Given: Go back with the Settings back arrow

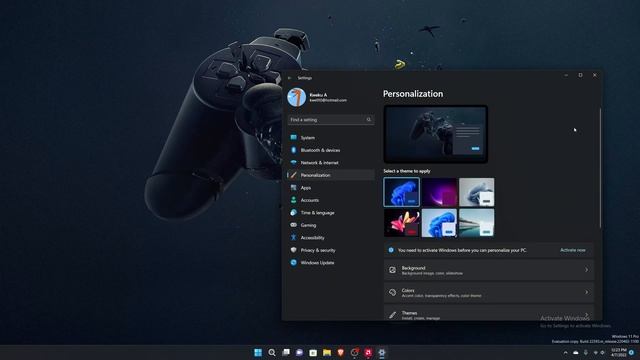Looking at the screenshot, I should (290, 78).
